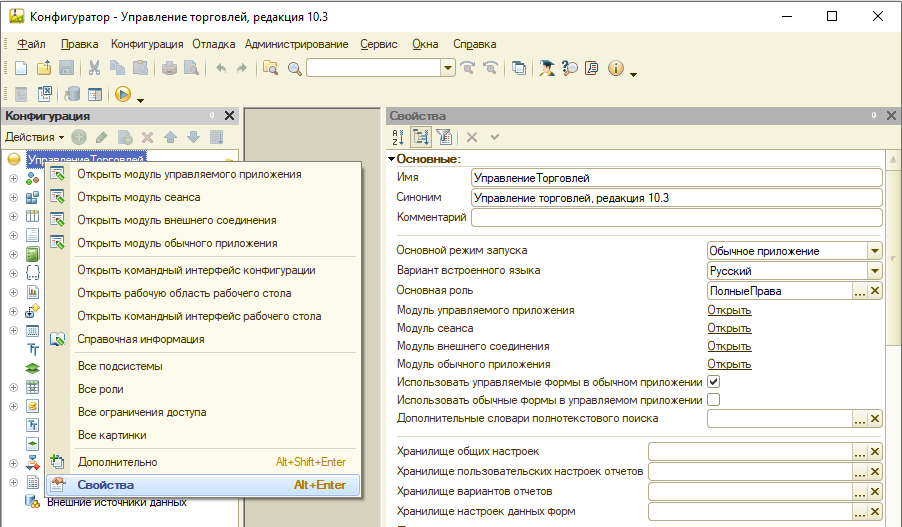Image resolution: width=902 pixels, height=527 pixels.
Task: Click the New document toolbar icon
Action: (21, 68)
